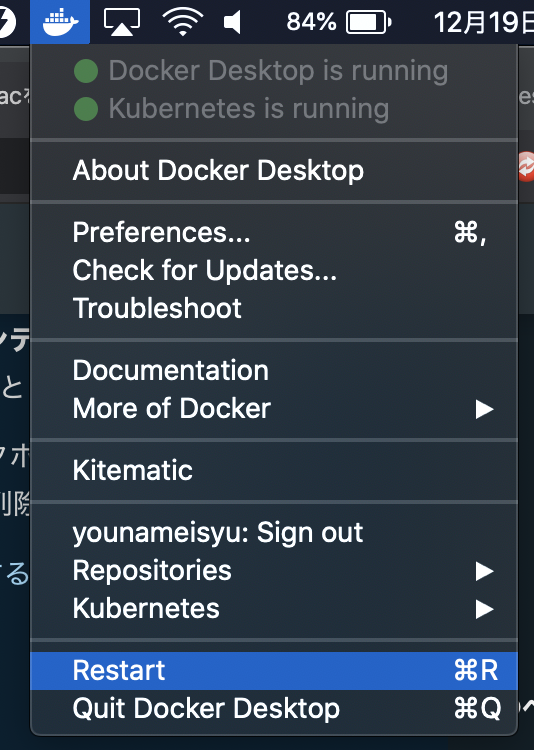Select Quit Docker Desktop
The width and height of the screenshot is (534, 750).
click(274, 708)
